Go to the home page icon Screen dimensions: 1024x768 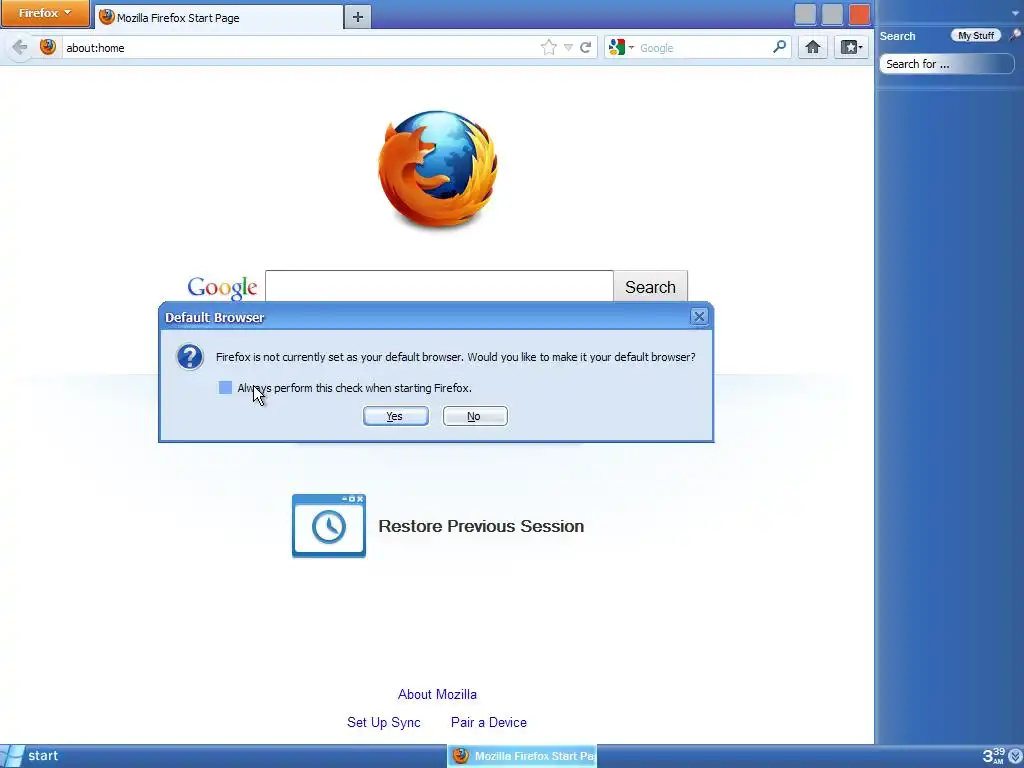(813, 47)
